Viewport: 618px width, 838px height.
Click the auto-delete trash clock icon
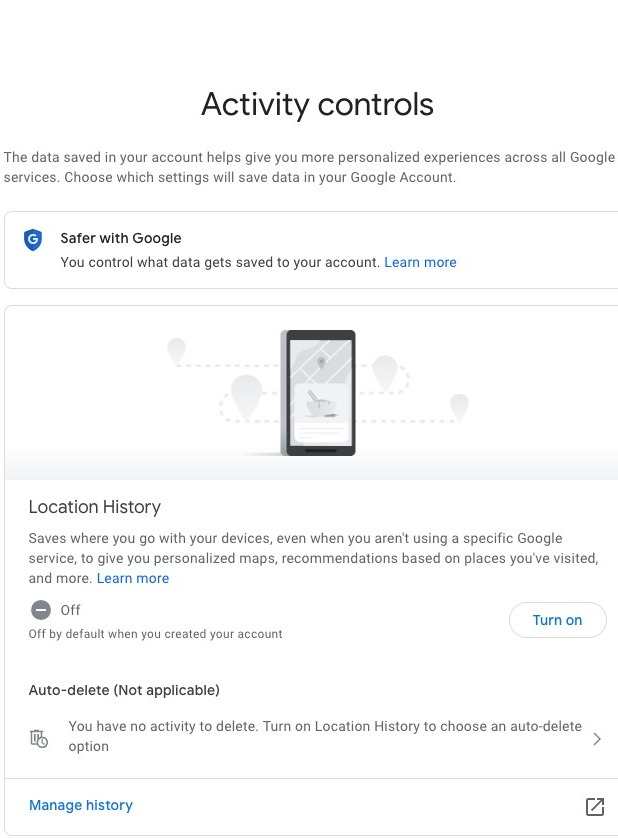click(x=39, y=739)
